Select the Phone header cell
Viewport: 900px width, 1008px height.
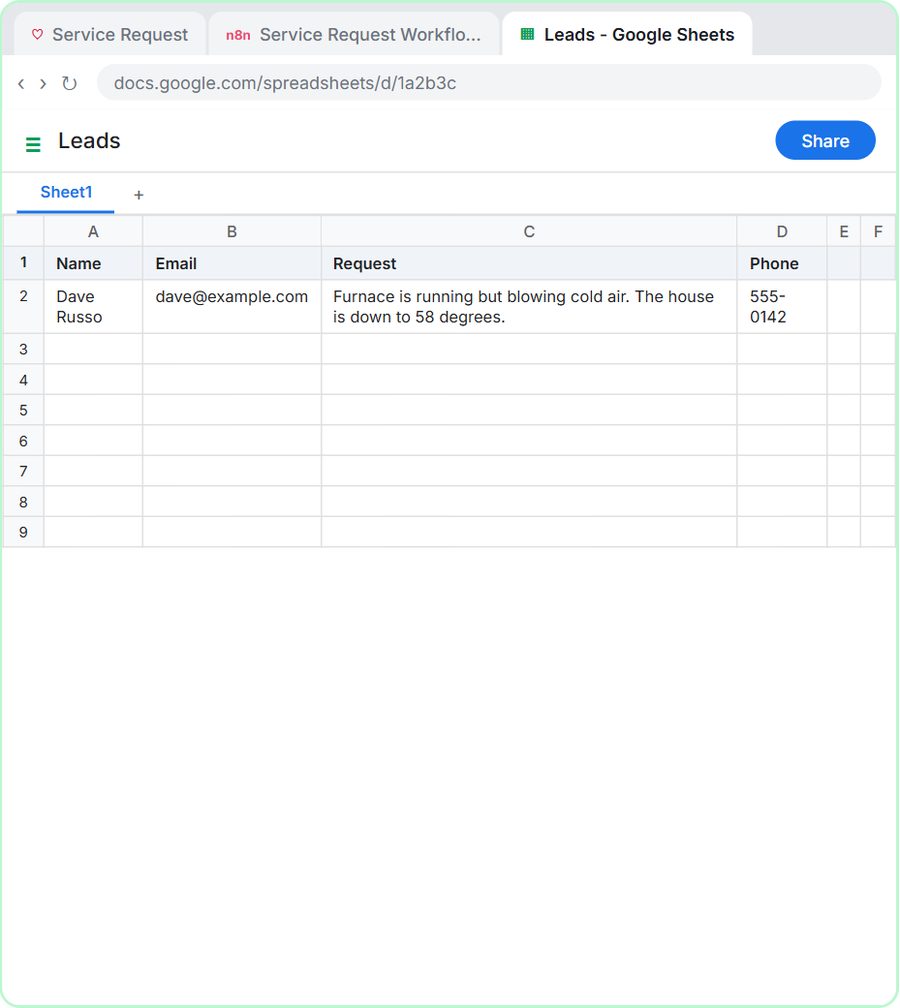[782, 264]
